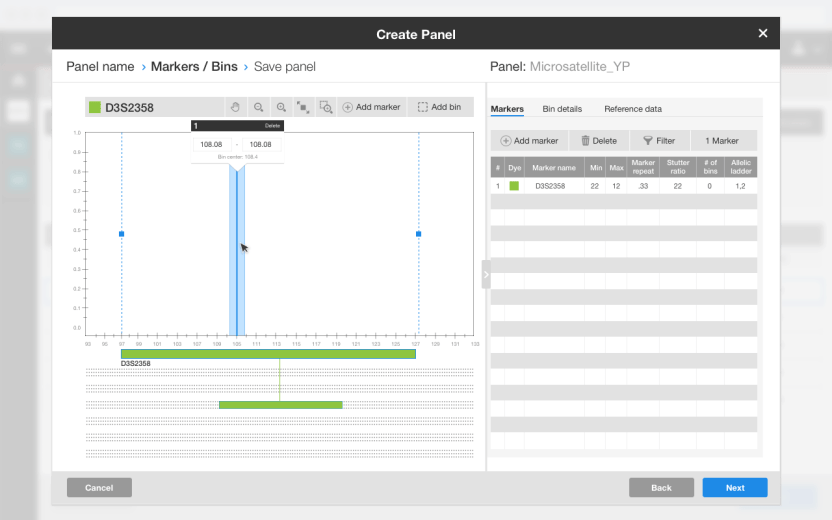The width and height of the screenshot is (832, 520).
Task: Click the panel name Microsatellite_YP
Action: pyautogui.click(x=580, y=66)
